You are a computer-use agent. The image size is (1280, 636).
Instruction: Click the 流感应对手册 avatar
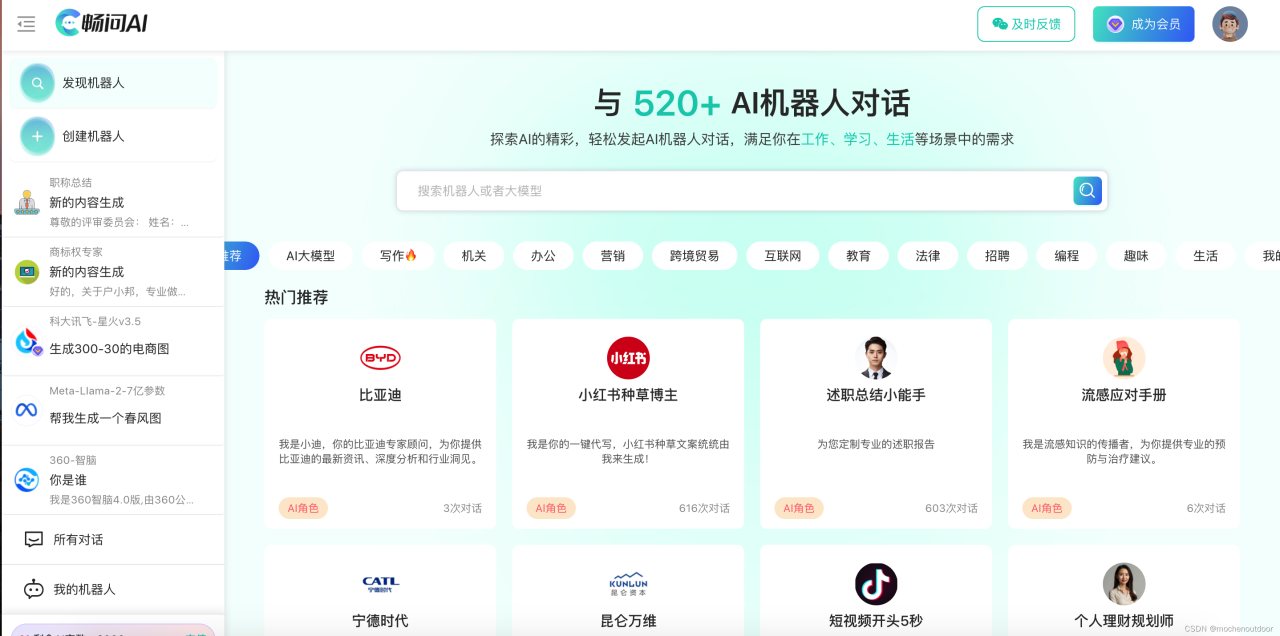tap(1124, 358)
